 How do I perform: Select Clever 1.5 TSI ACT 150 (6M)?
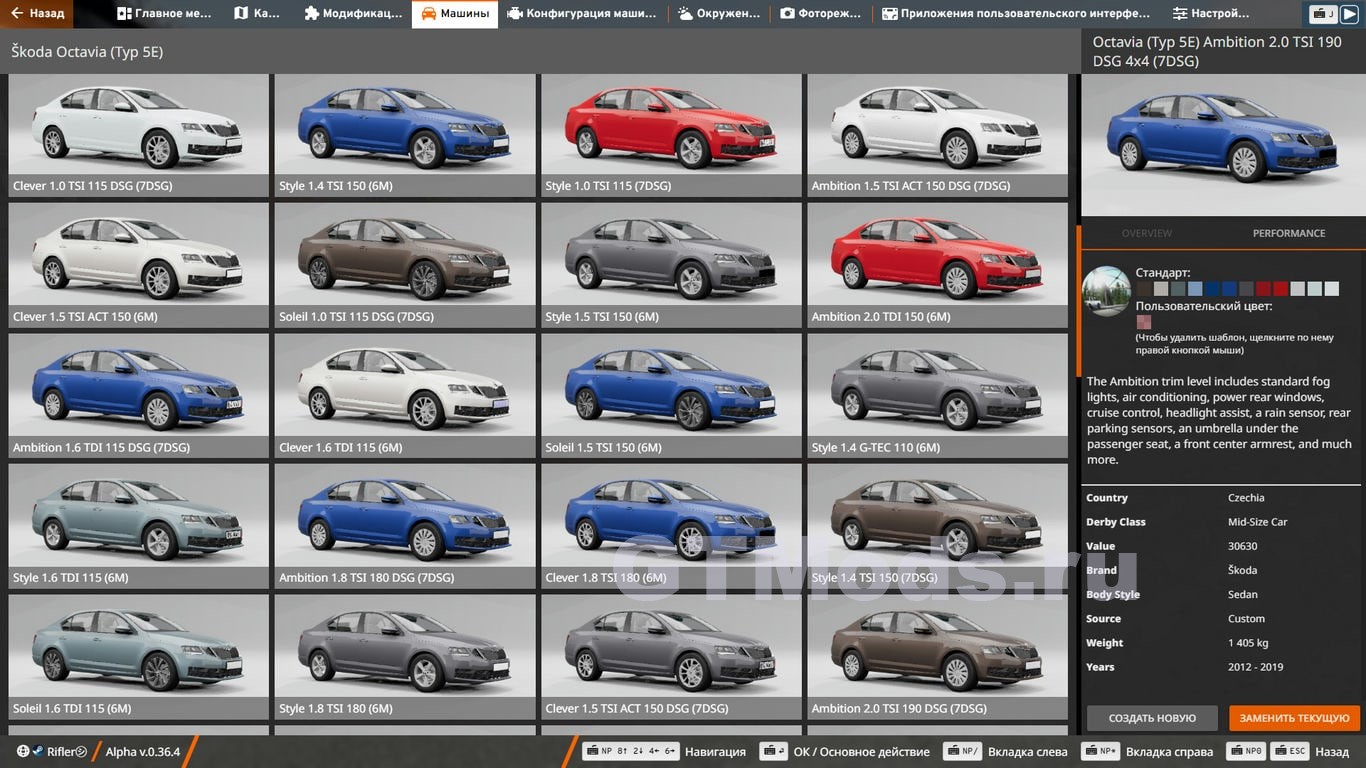pyautogui.click(x=139, y=266)
